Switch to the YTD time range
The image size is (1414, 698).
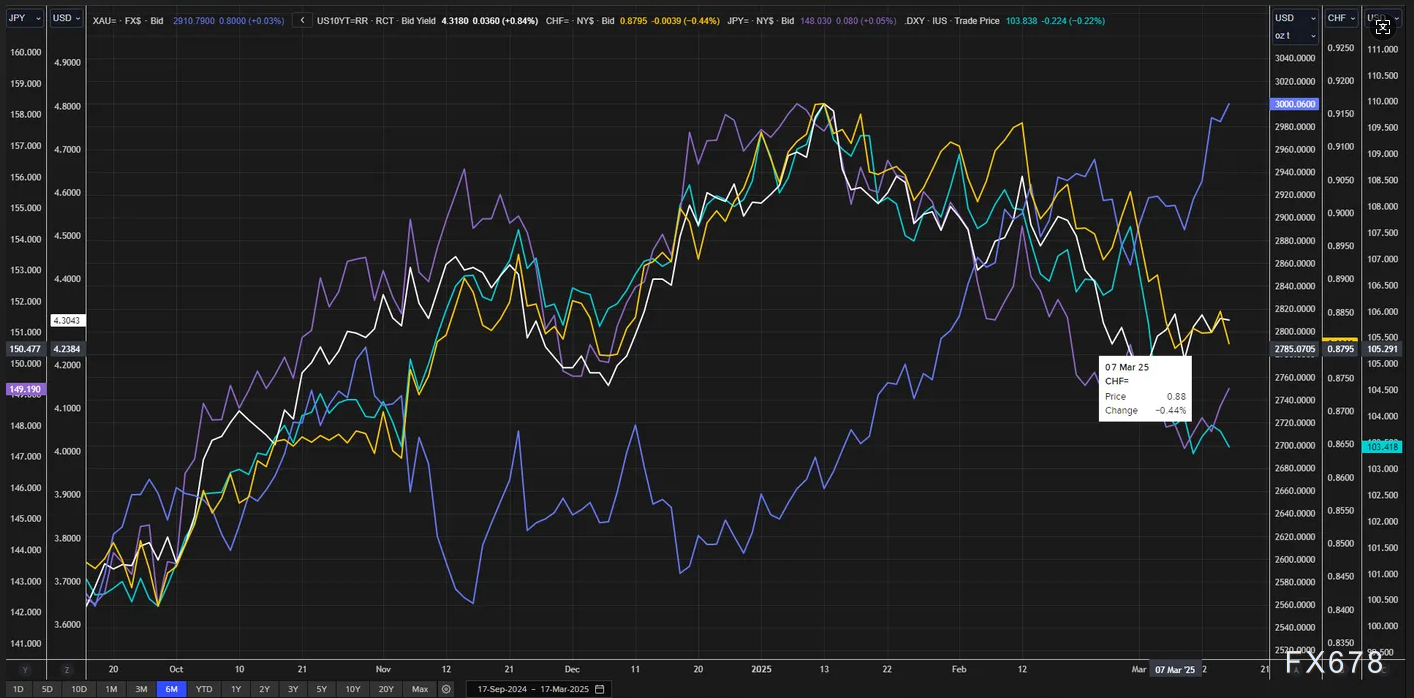[x=204, y=689]
